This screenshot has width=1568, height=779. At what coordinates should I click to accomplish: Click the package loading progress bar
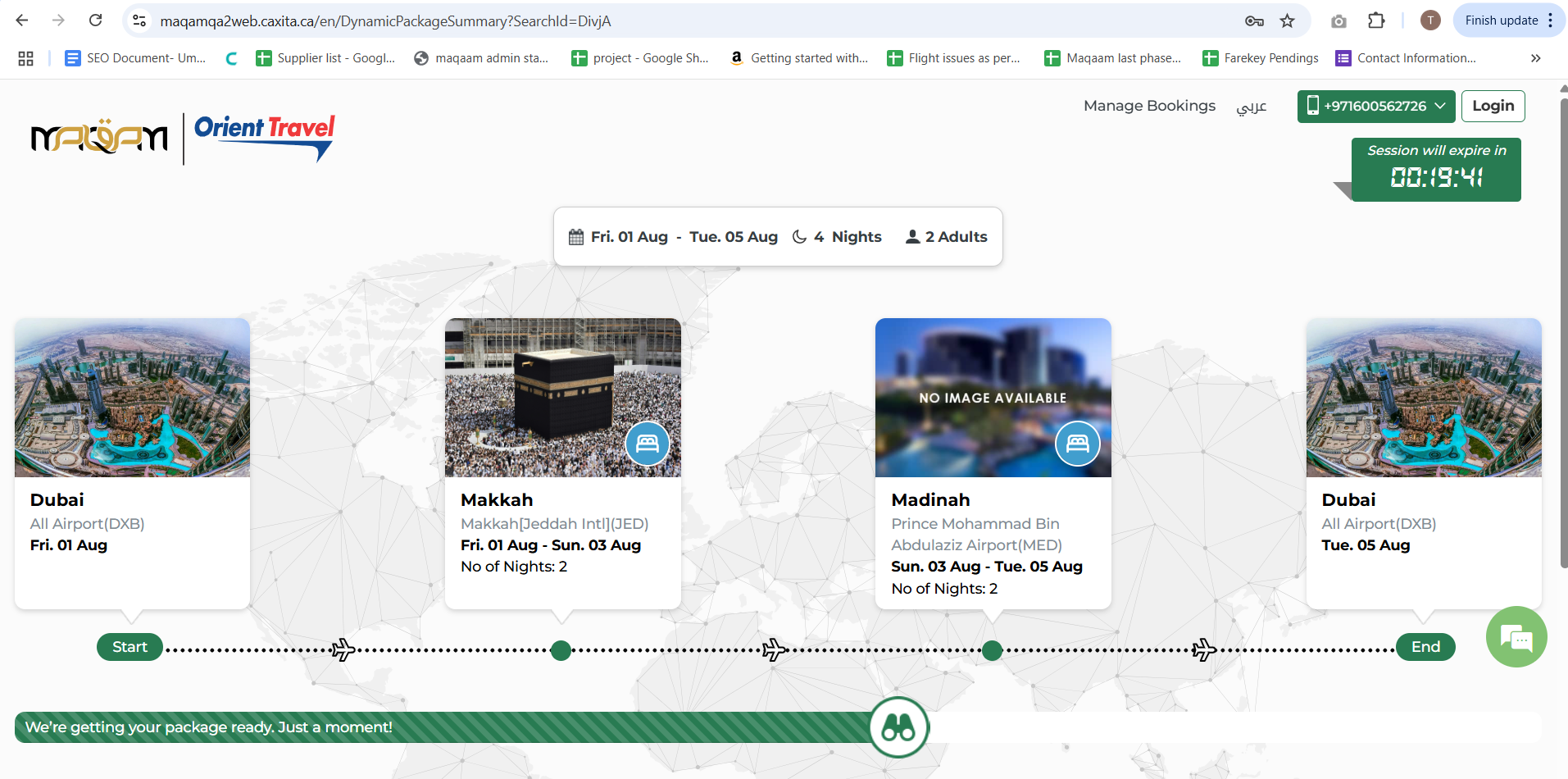pyautogui.click(x=443, y=727)
